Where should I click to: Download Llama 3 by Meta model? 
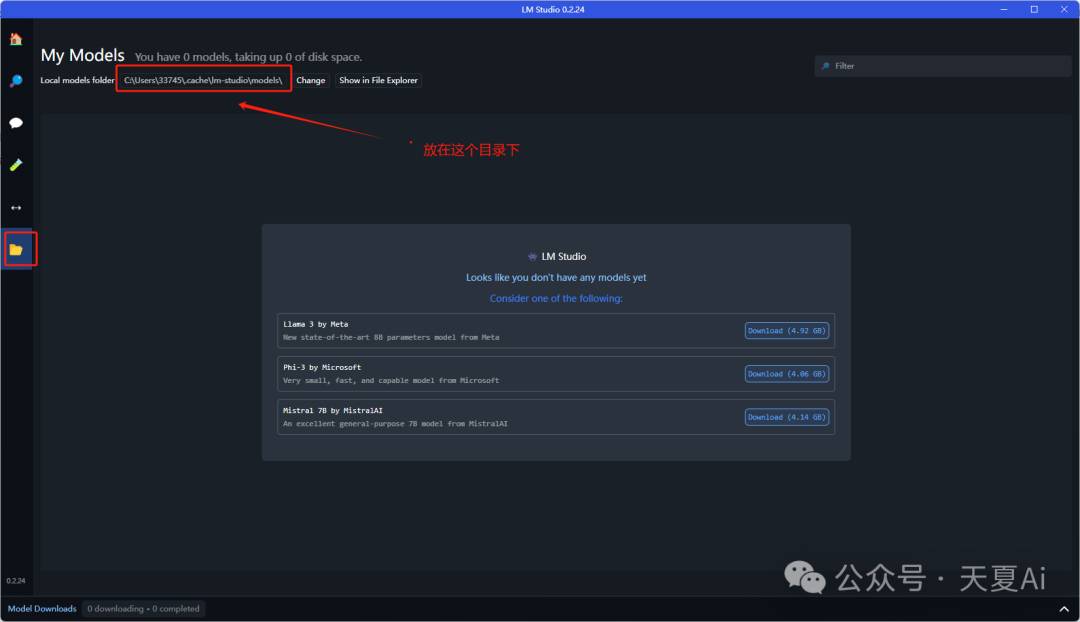pos(787,331)
